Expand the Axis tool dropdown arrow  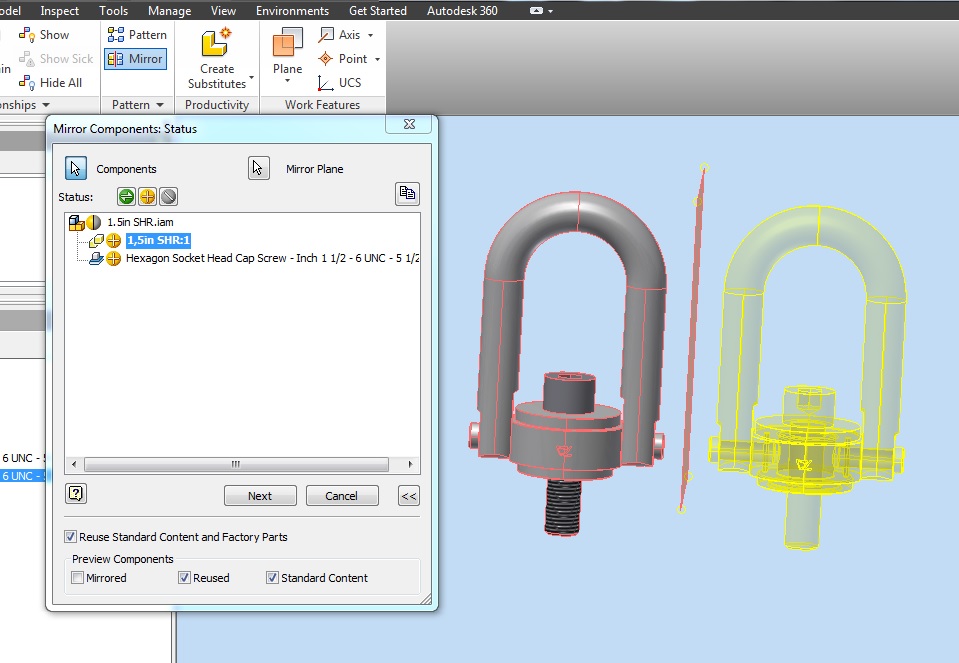[369, 34]
